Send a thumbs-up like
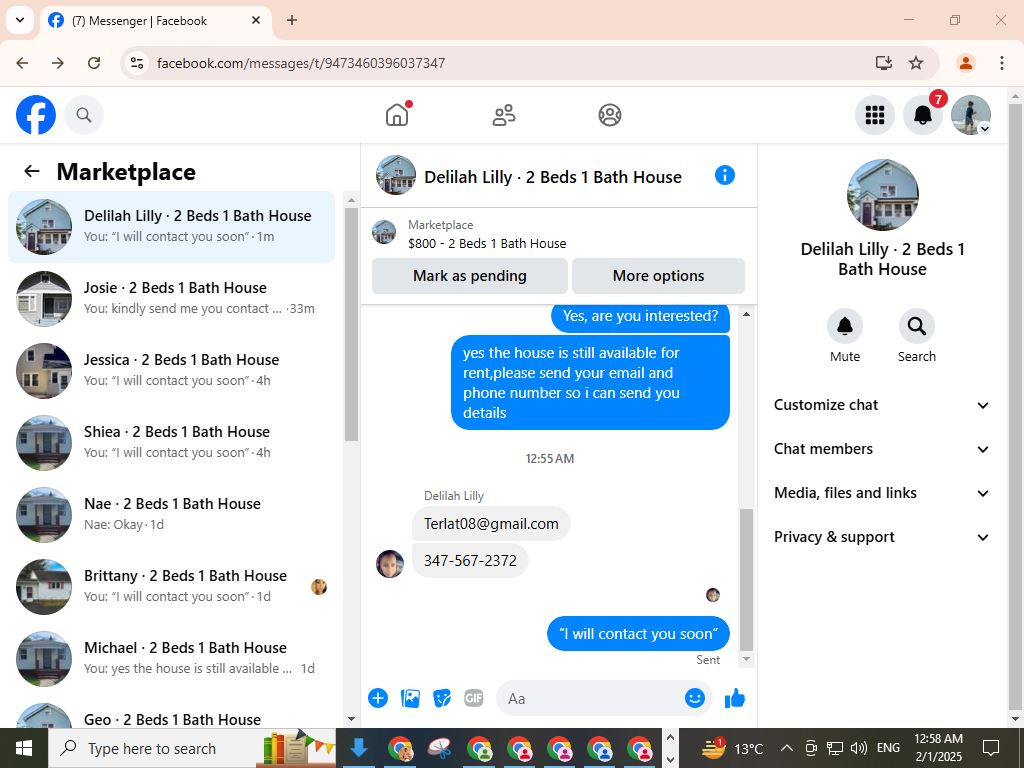Screen dimensions: 1024x768 point(735,698)
